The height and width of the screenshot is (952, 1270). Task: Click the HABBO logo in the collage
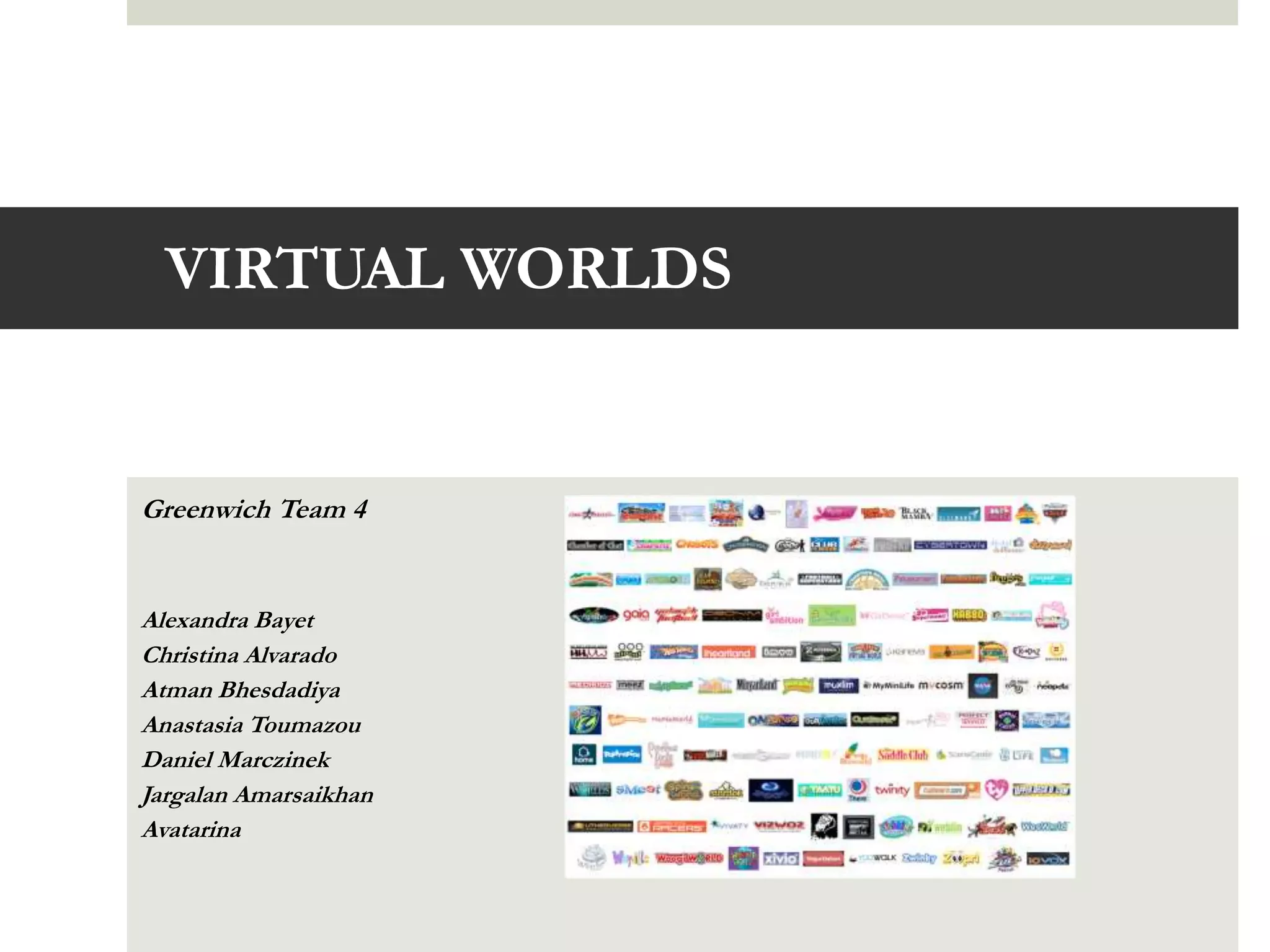pyautogui.click(x=969, y=615)
